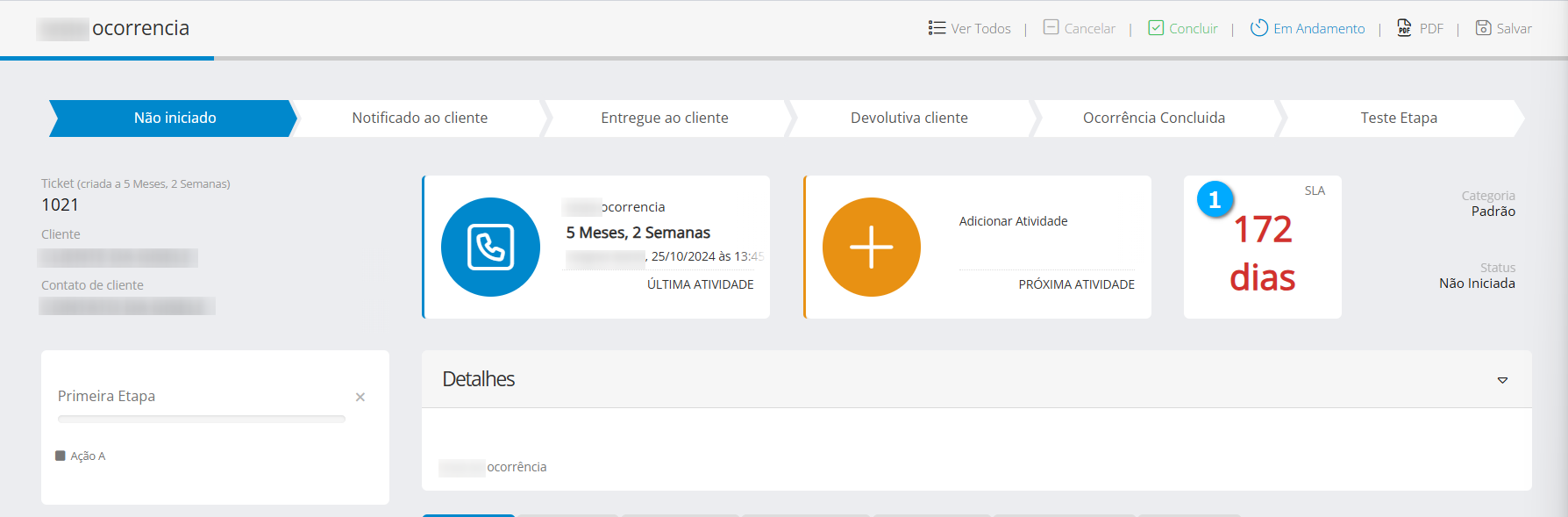This screenshot has height=517, width=1568.
Task: Select the Notificado ao cliente stage
Action: pos(419,118)
